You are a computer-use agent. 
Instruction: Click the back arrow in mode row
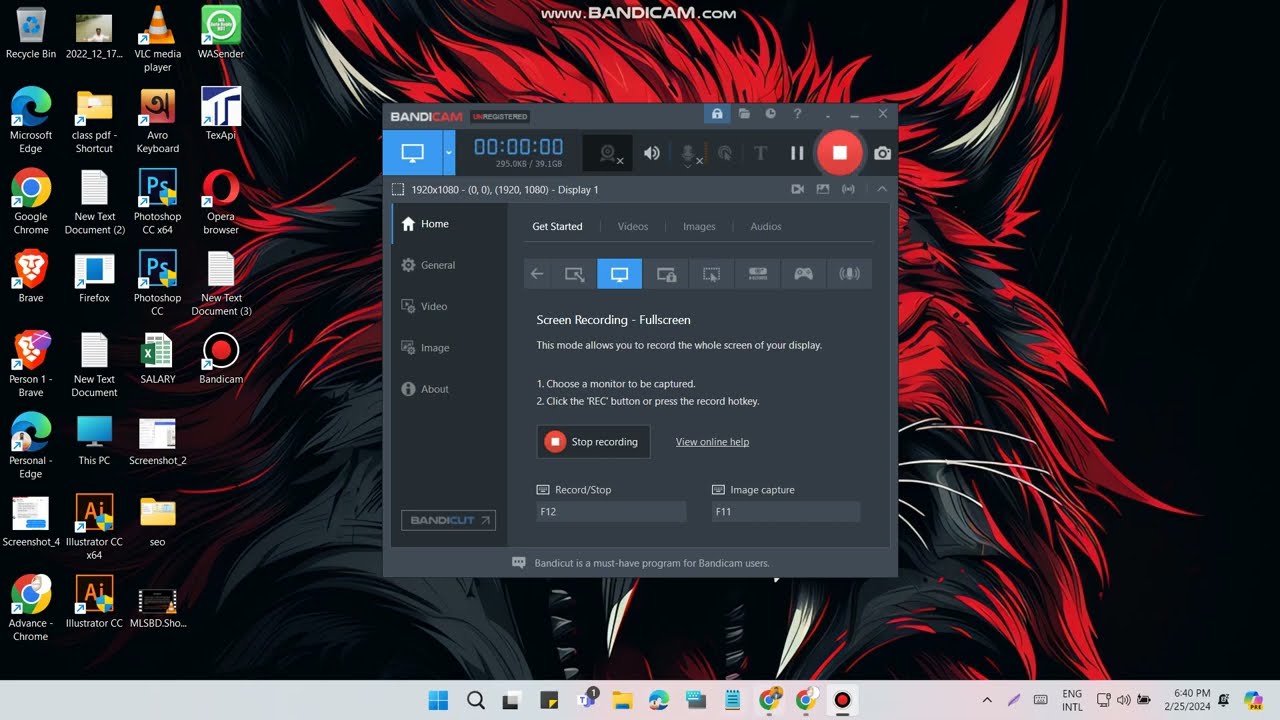click(x=537, y=274)
